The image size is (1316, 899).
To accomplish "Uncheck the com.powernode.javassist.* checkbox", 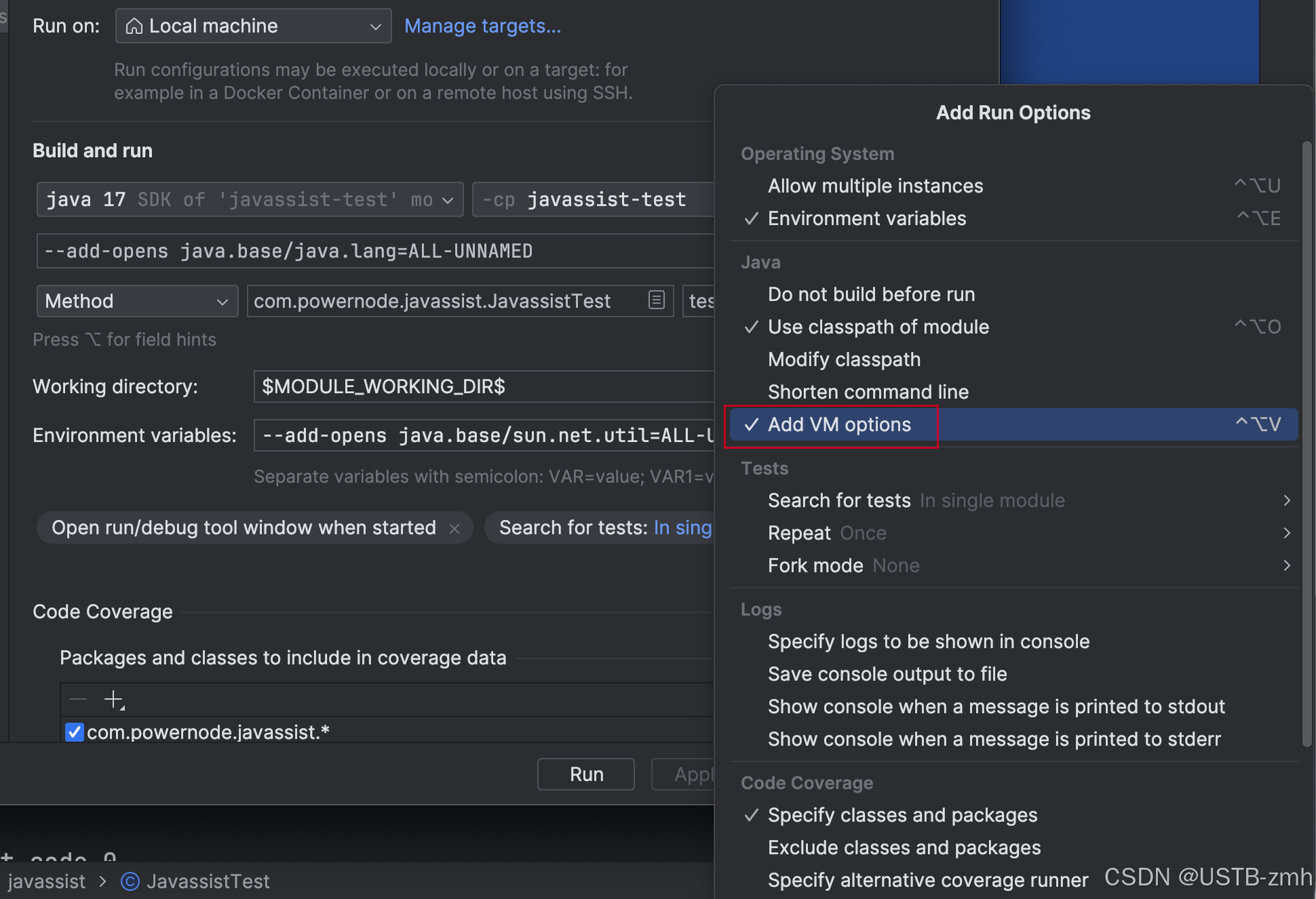I will (x=74, y=732).
